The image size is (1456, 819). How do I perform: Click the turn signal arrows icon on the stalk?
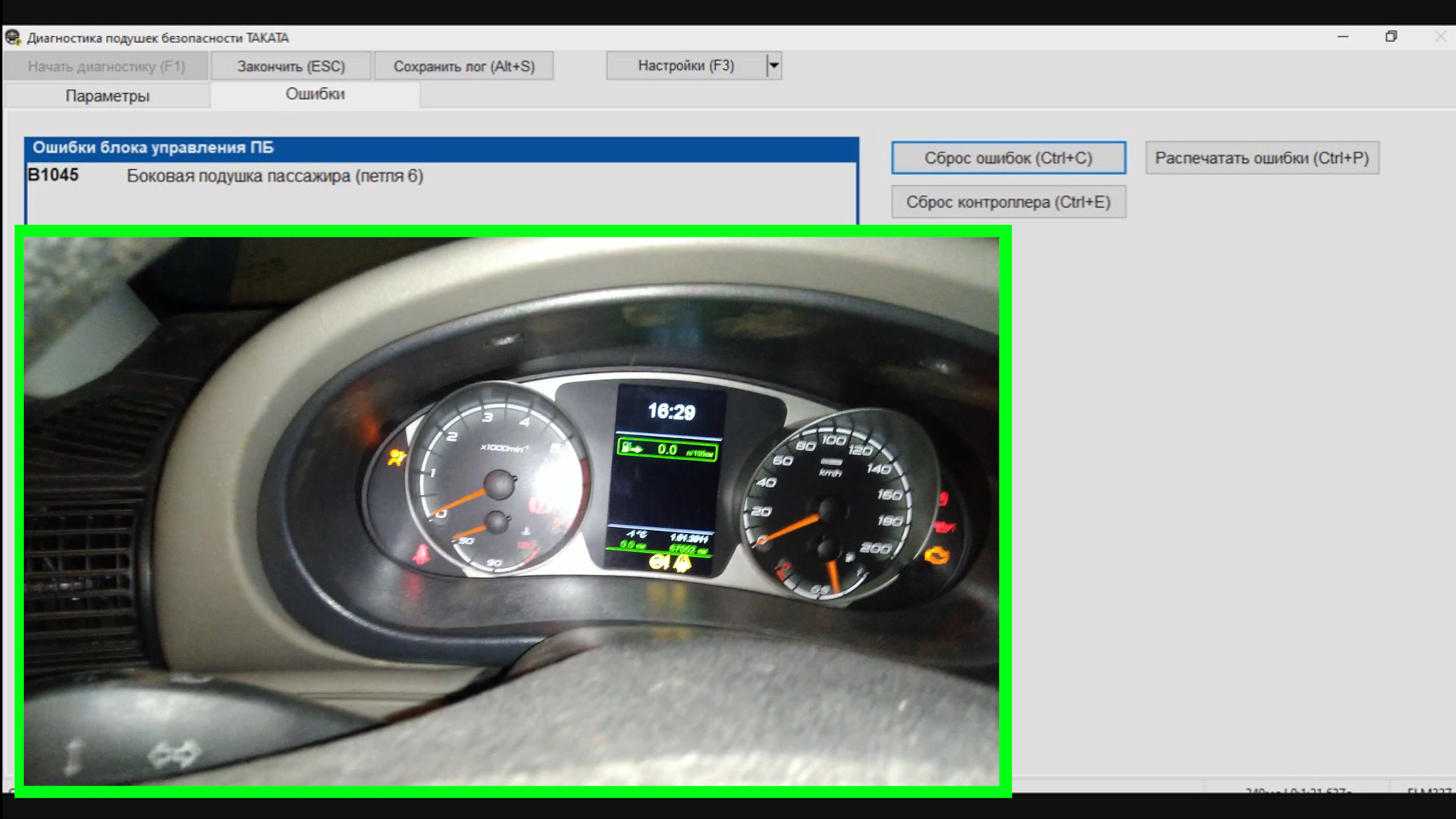174,755
